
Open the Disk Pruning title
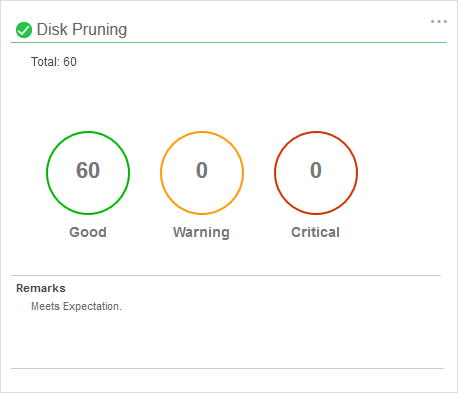[82, 30]
